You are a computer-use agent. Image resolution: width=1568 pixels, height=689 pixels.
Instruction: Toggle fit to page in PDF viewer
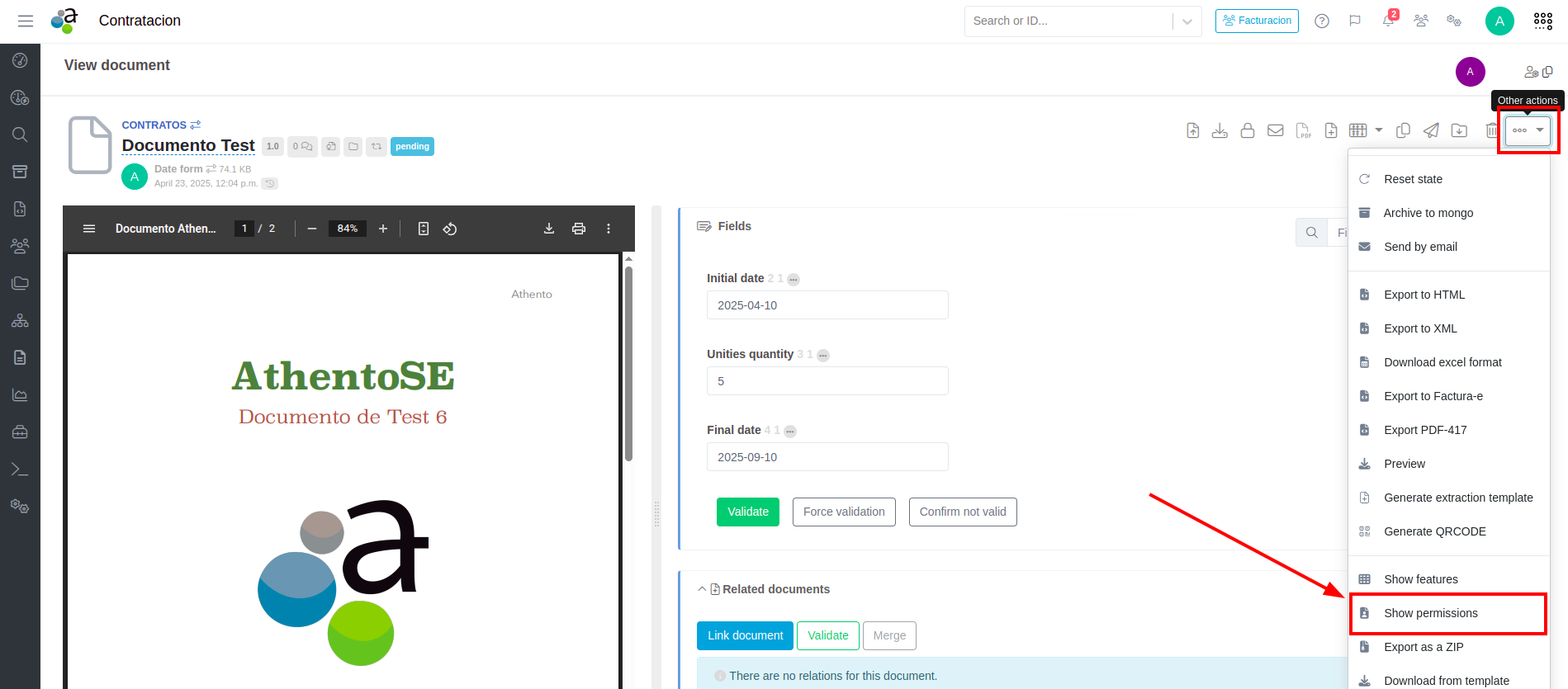pyautogui.click(x=424, y=229)
